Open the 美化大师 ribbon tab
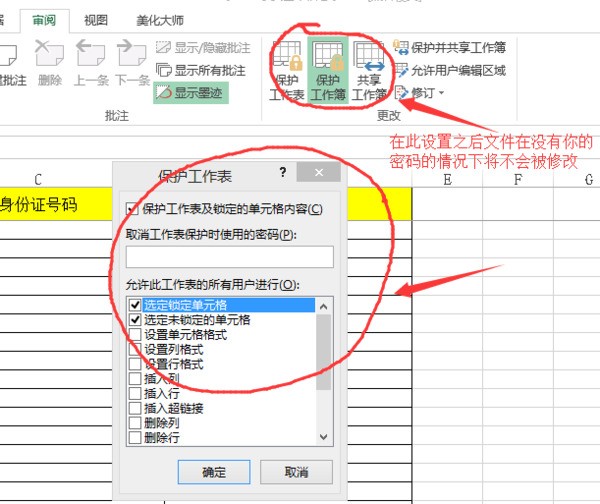 coord(160,19)
